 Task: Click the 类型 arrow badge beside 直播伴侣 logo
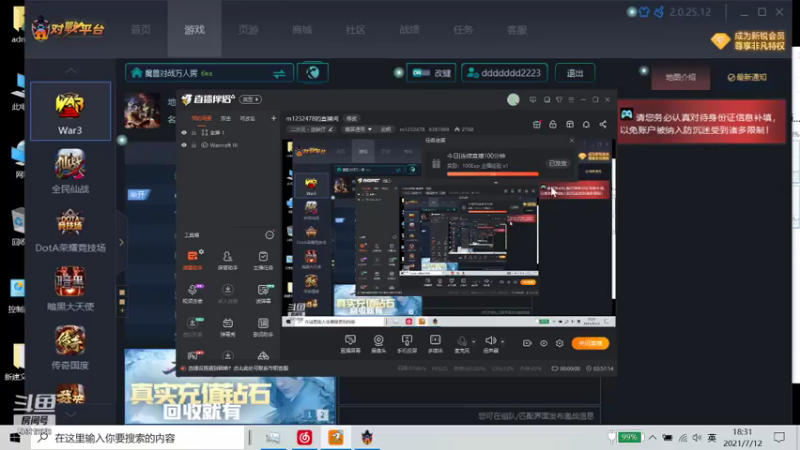point(251,99)
